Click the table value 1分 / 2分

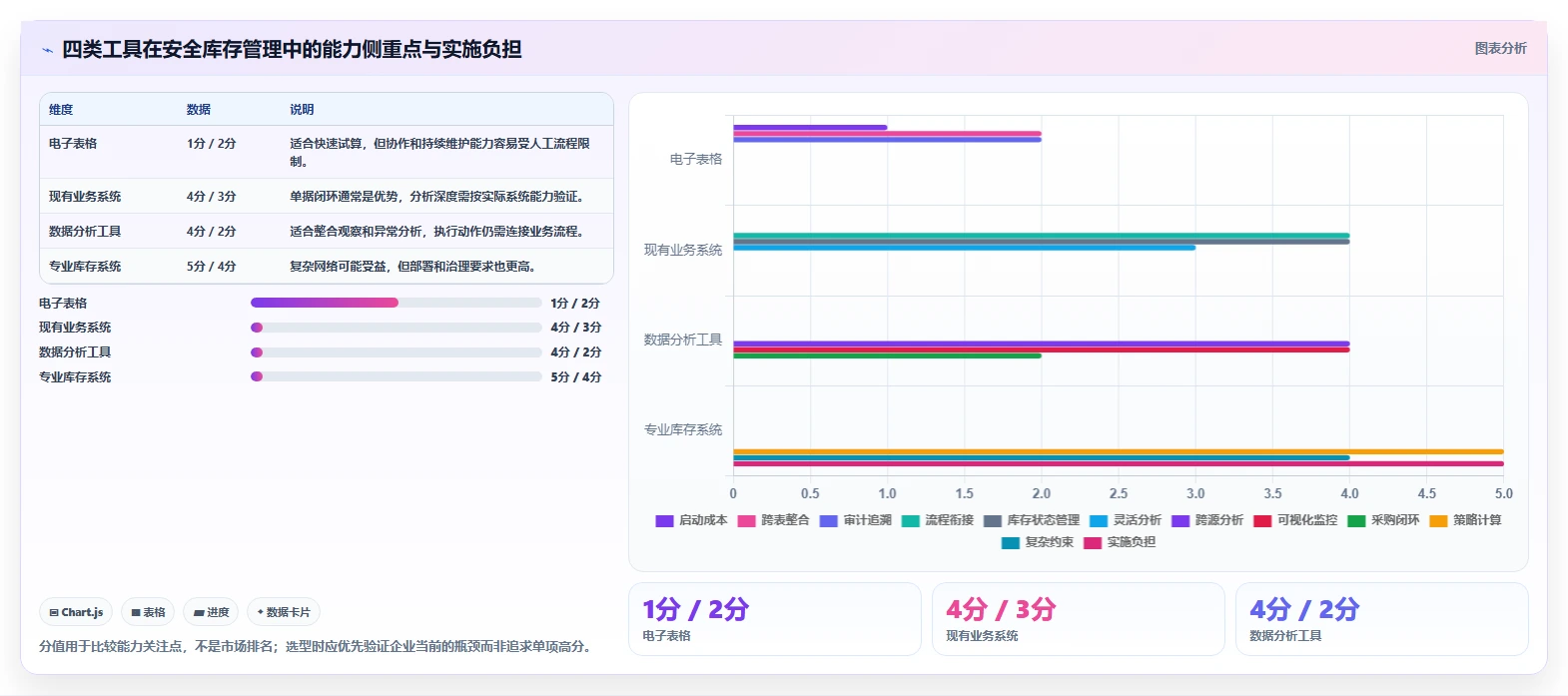tap(212, 144)
